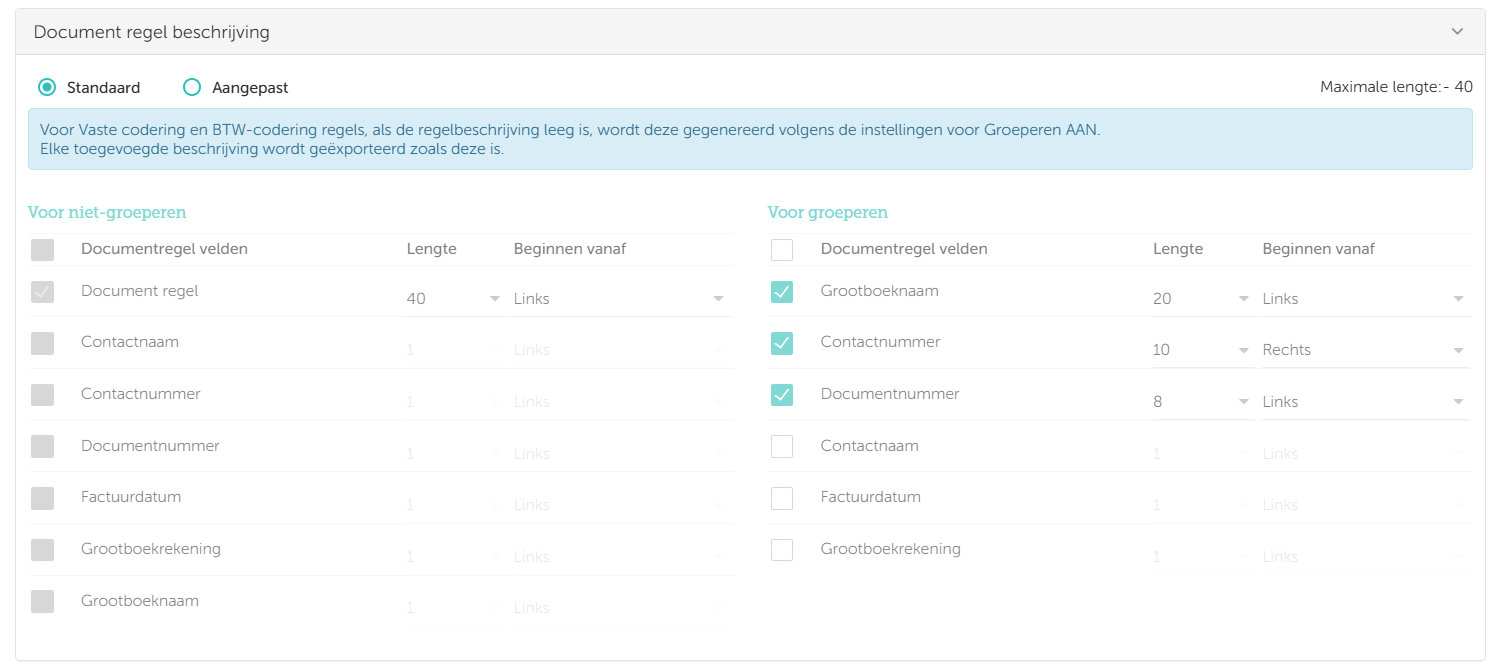The height and width of the screenshot is (672, 1502).
Task: Select the Aangepast radio option
Action: click(192, 88)
